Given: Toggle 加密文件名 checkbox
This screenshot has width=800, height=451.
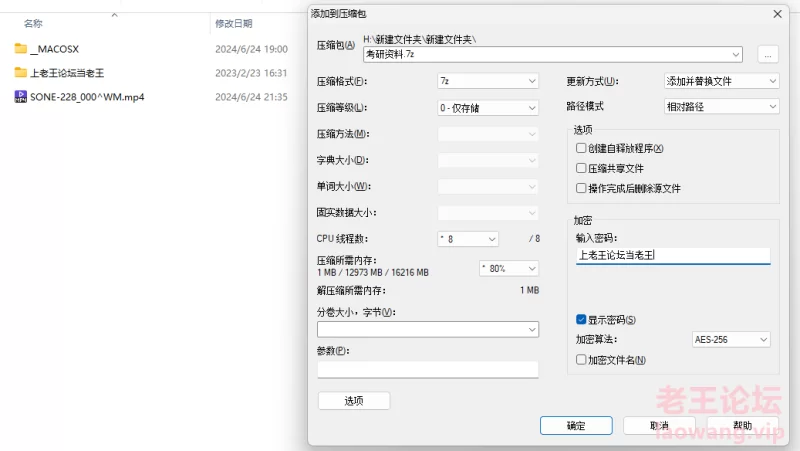Looking at the screenshot, I should [x=581, y=360].
